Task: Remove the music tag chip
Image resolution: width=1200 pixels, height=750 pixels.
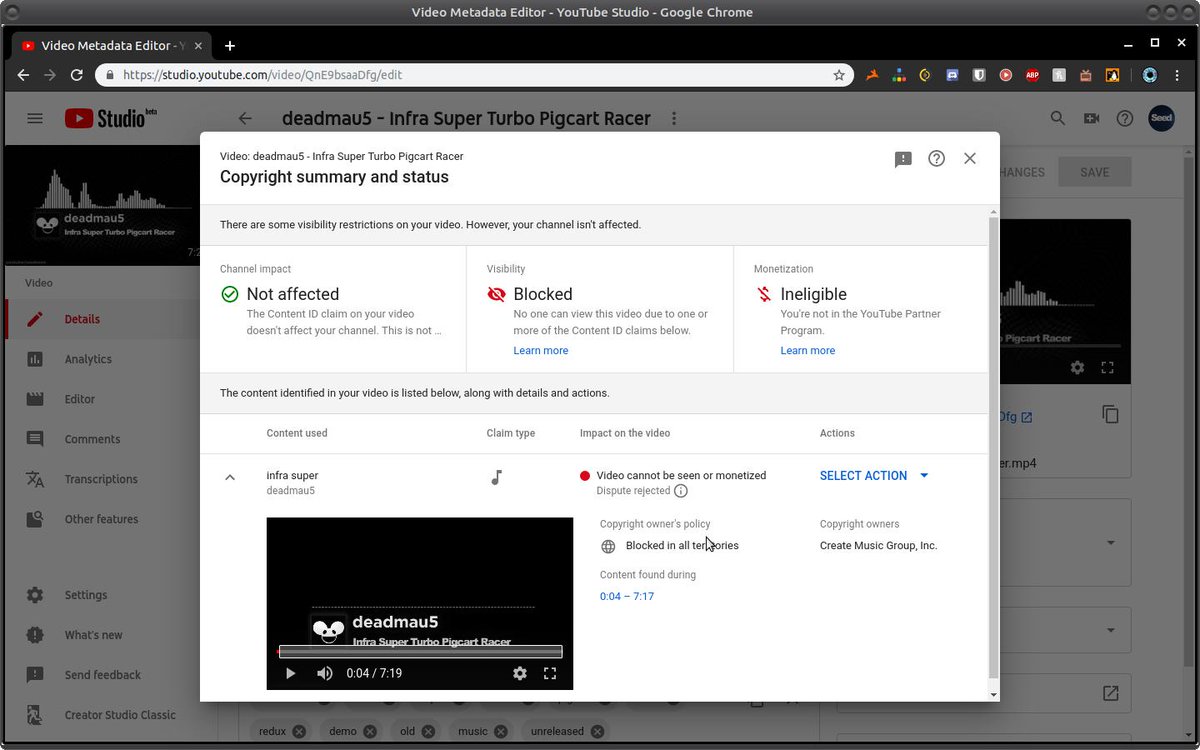Action: (x=501, y=731)
